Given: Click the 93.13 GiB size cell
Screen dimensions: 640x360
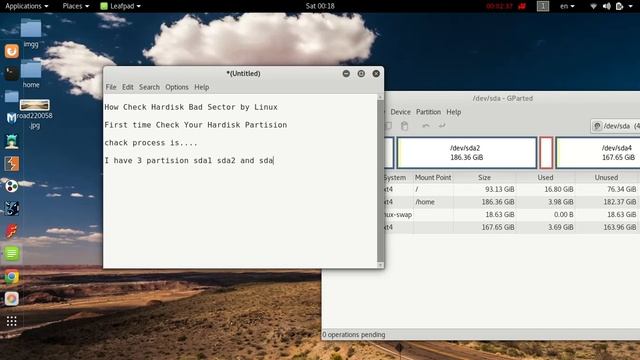Looking at the screenshot, I should pos(500,189).
